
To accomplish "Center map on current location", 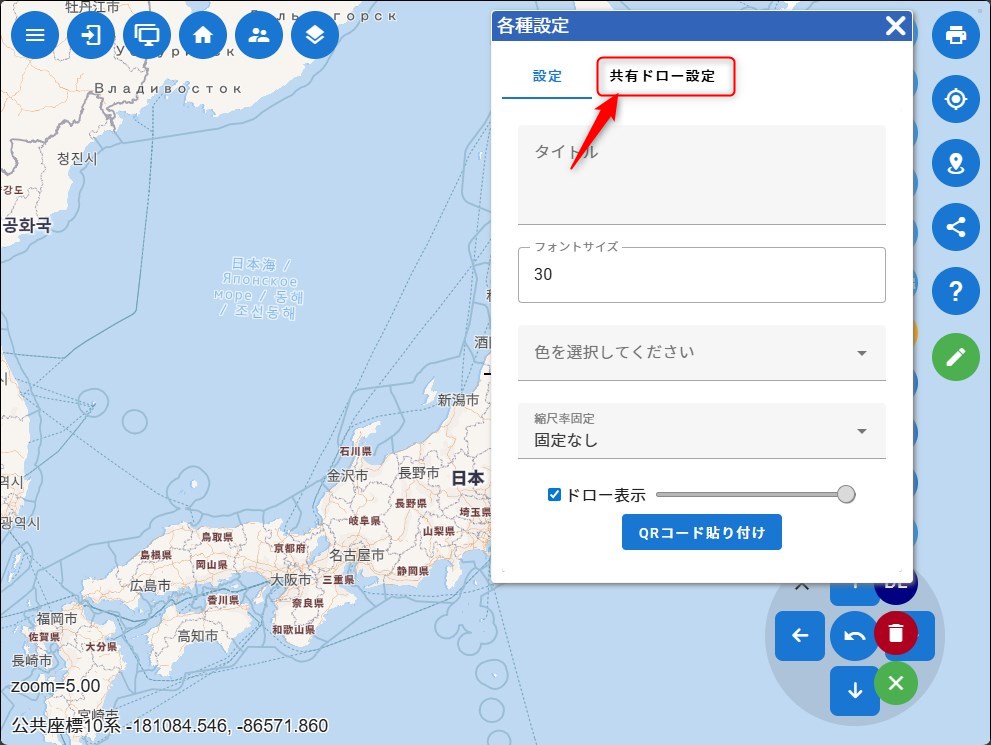I will point(955,99).
